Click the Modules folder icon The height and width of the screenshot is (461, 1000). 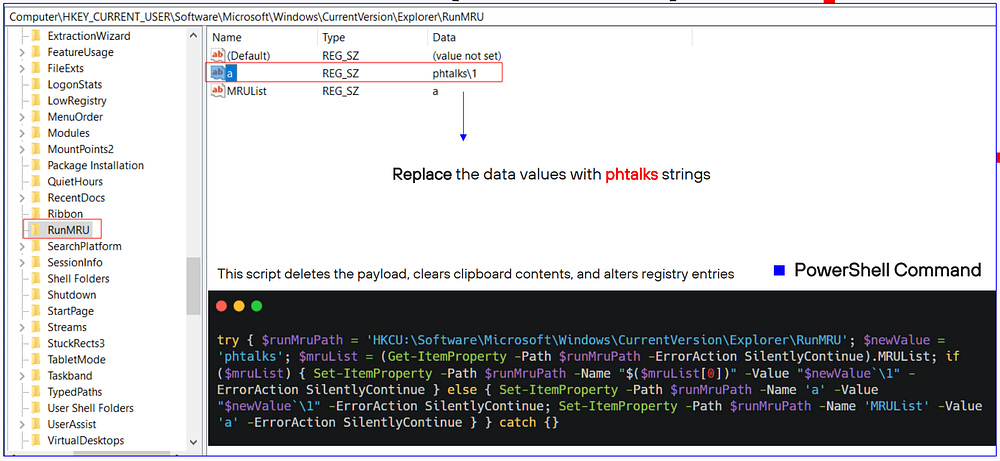tap(36, 133)
